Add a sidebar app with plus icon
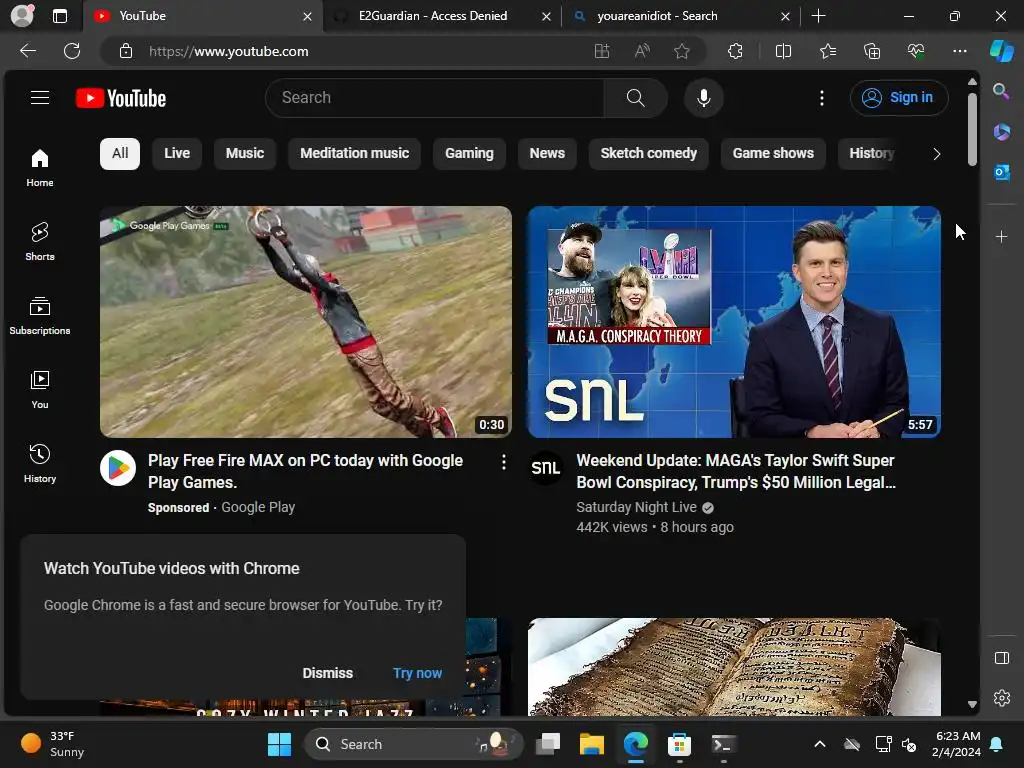 tap(1001, 237)
